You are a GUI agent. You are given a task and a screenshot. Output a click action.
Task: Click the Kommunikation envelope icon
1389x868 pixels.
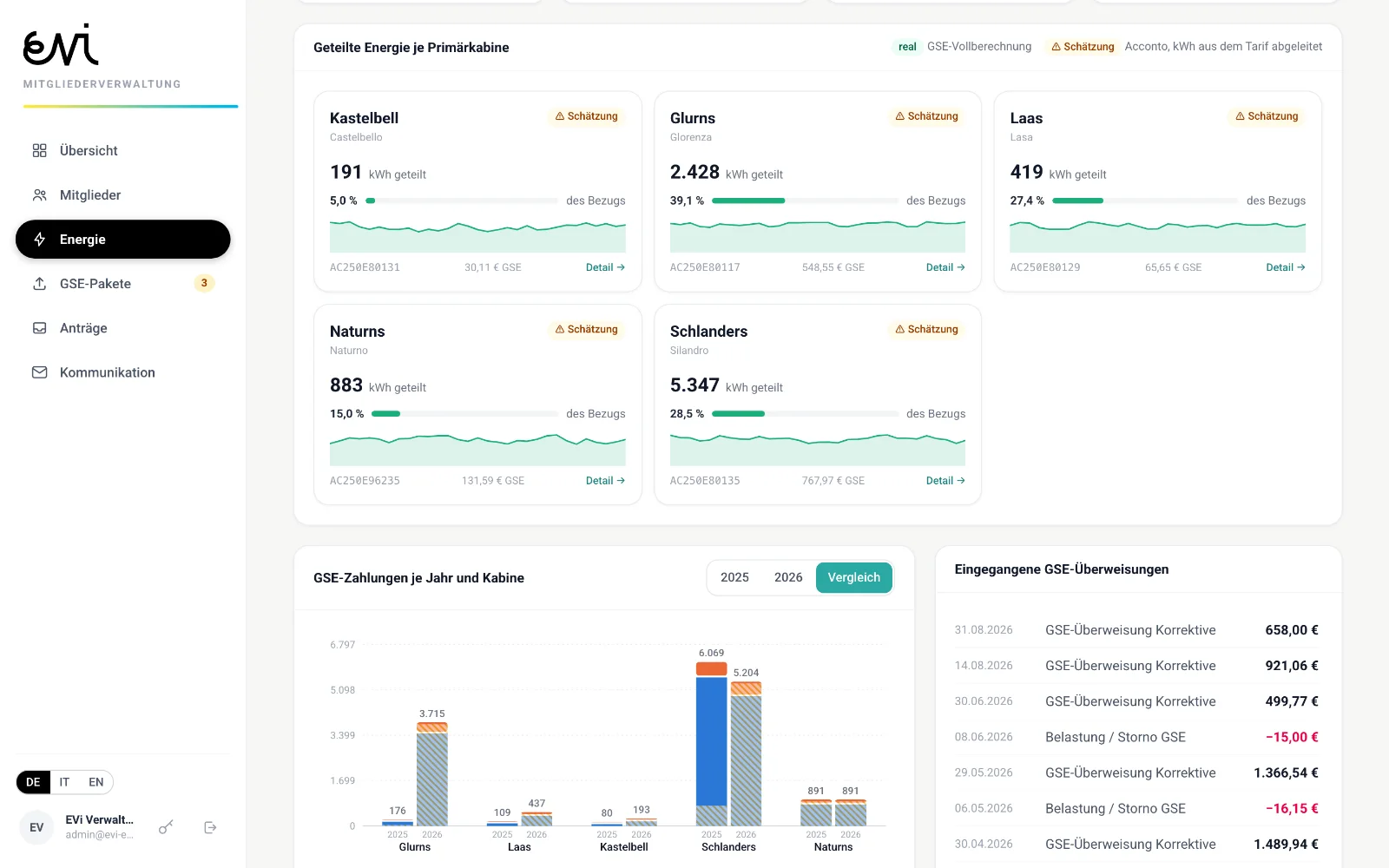point(39,372)
